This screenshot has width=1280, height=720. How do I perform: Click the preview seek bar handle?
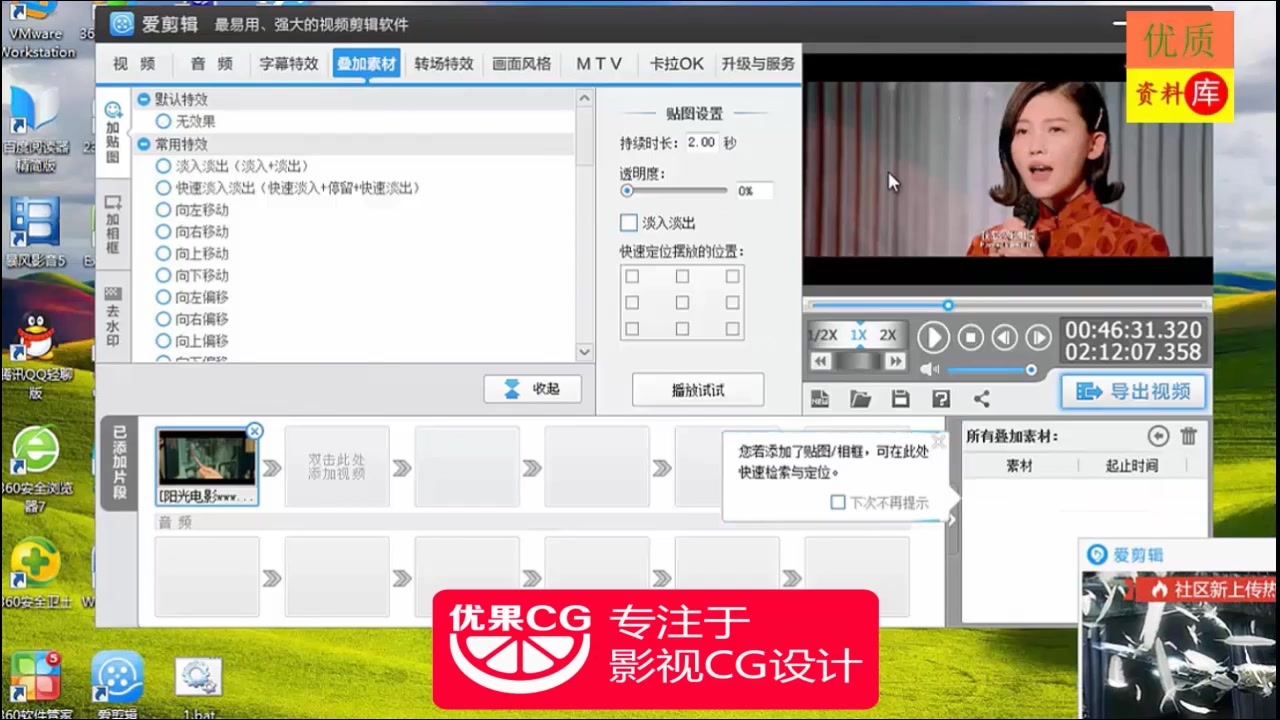[x=947, y=305]
